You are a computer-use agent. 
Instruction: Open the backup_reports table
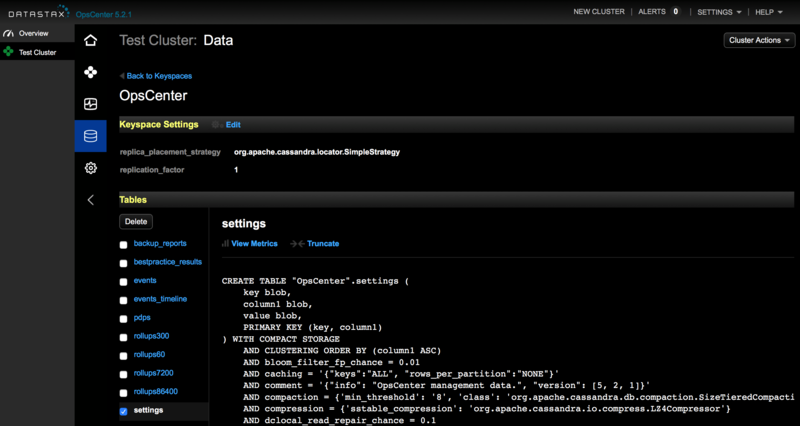point(160,243)
